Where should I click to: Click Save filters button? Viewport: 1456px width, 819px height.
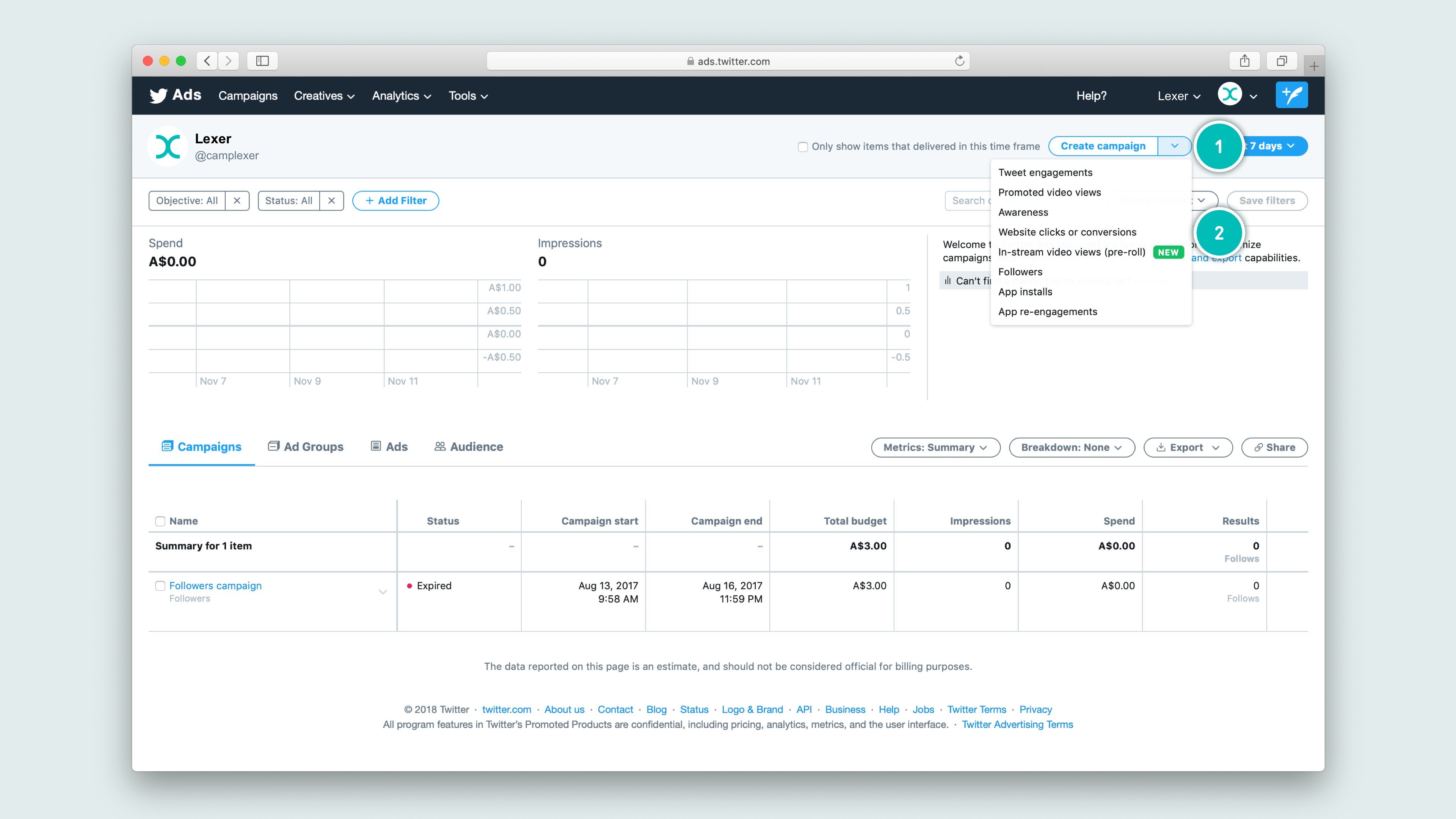1267,201
